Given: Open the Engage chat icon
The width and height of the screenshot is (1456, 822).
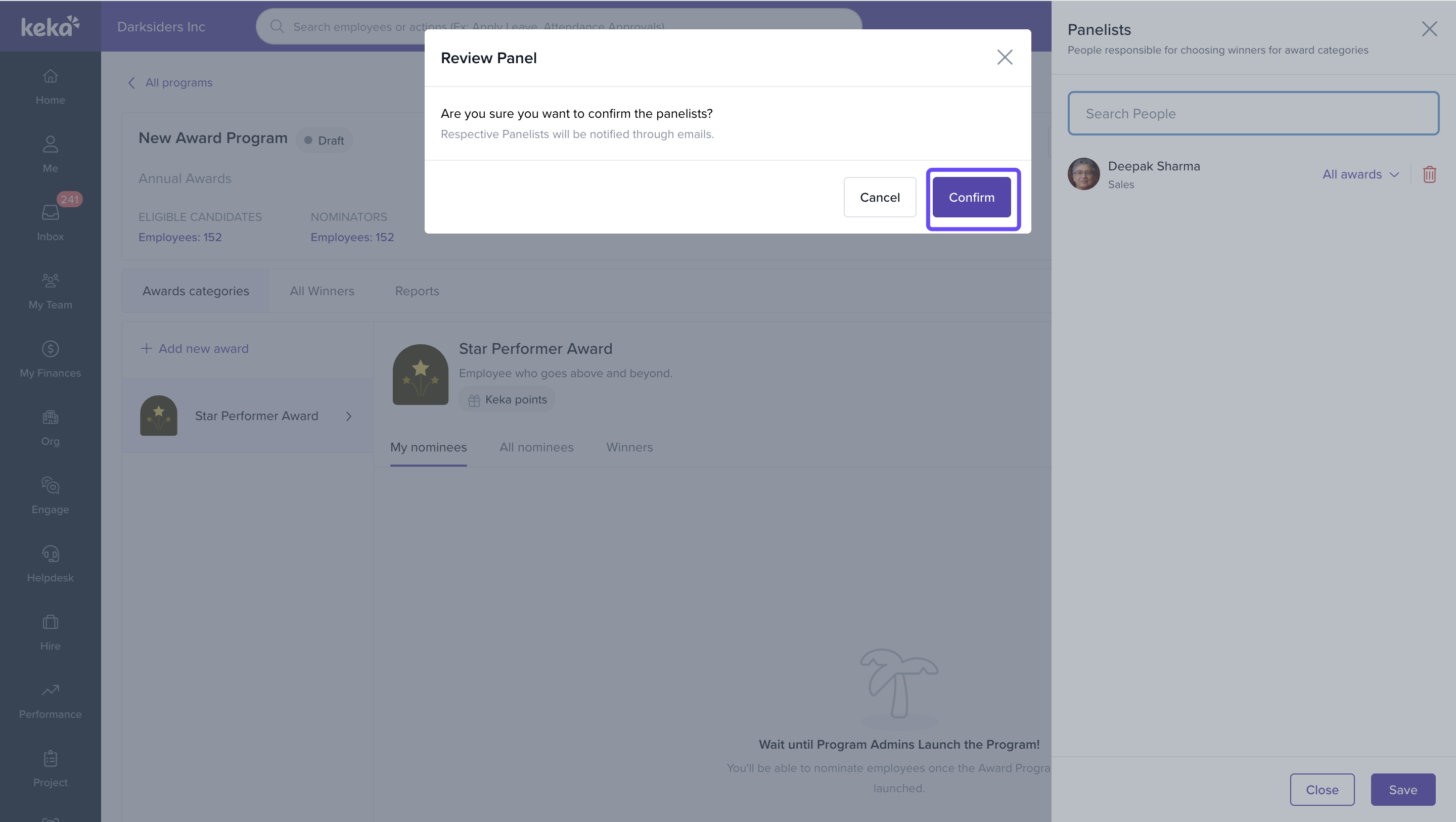Looking at the screenshot, I should tap(51, 486).
